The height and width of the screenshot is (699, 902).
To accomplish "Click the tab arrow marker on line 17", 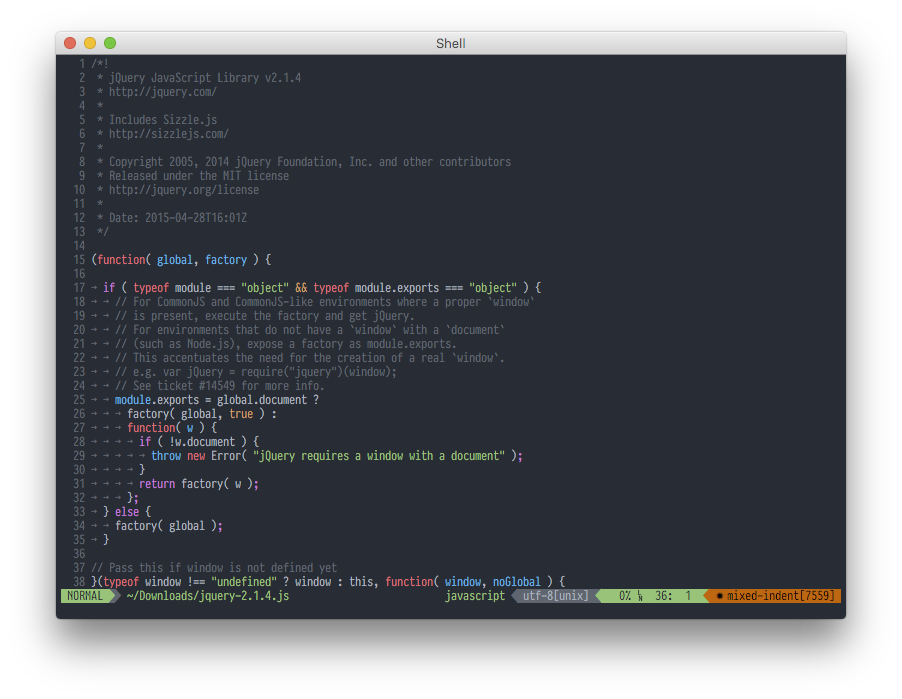I will [x=94, y=288].
